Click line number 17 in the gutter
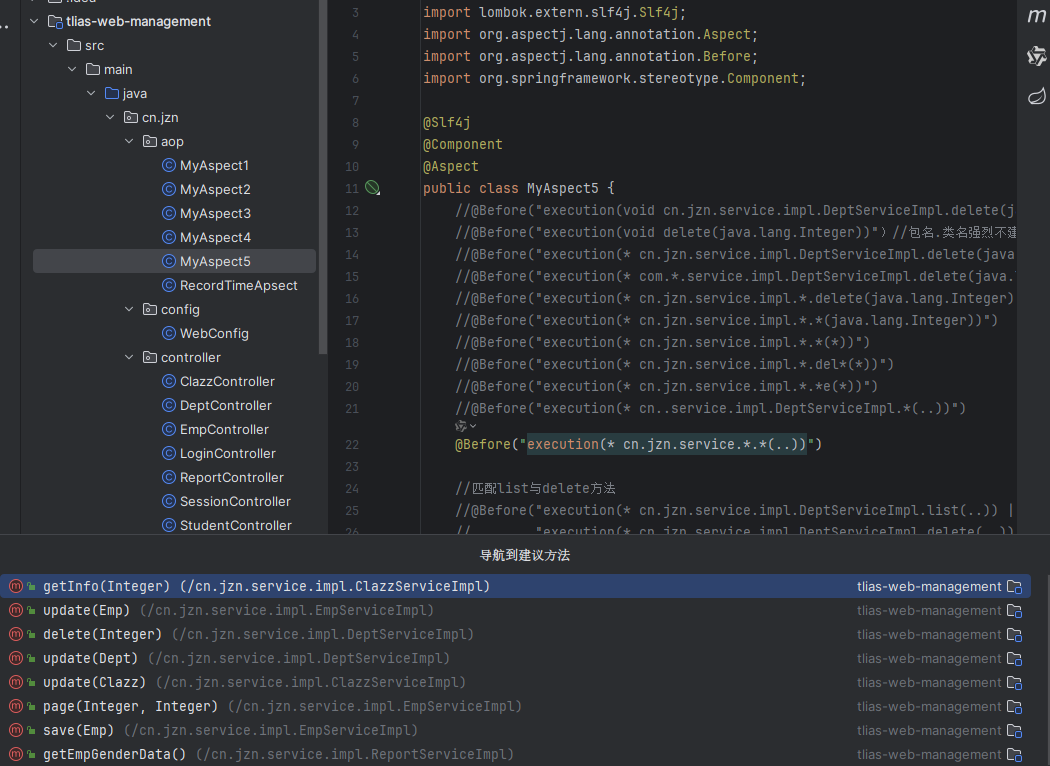The image size is (1050, 766). point(352,321)
